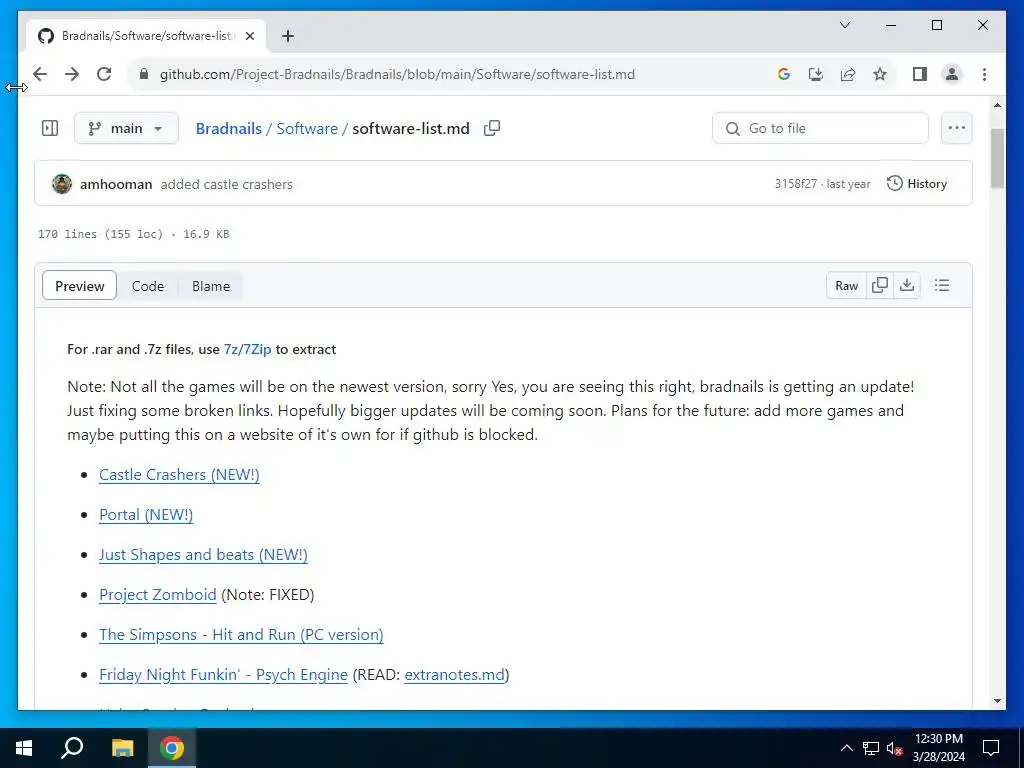Download the raw file

point(906,285)
